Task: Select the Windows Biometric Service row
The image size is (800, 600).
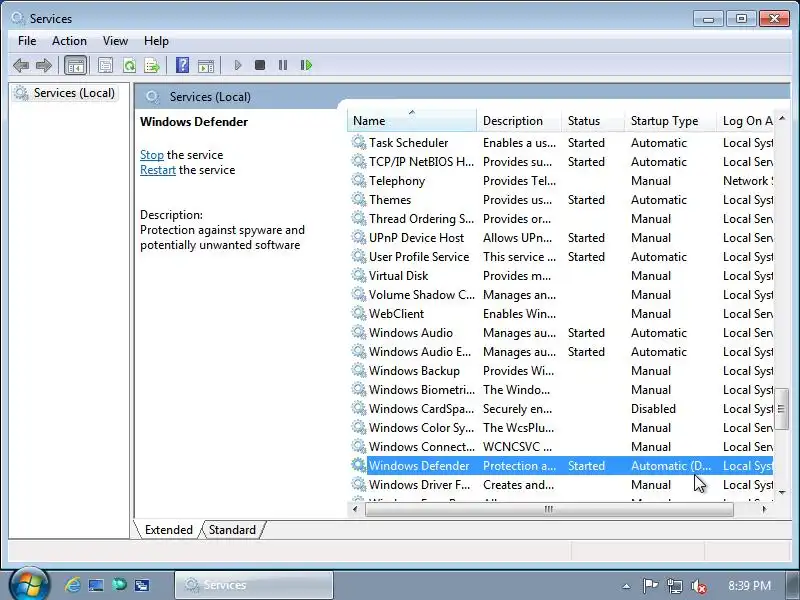Action: (x=561, y=389)
